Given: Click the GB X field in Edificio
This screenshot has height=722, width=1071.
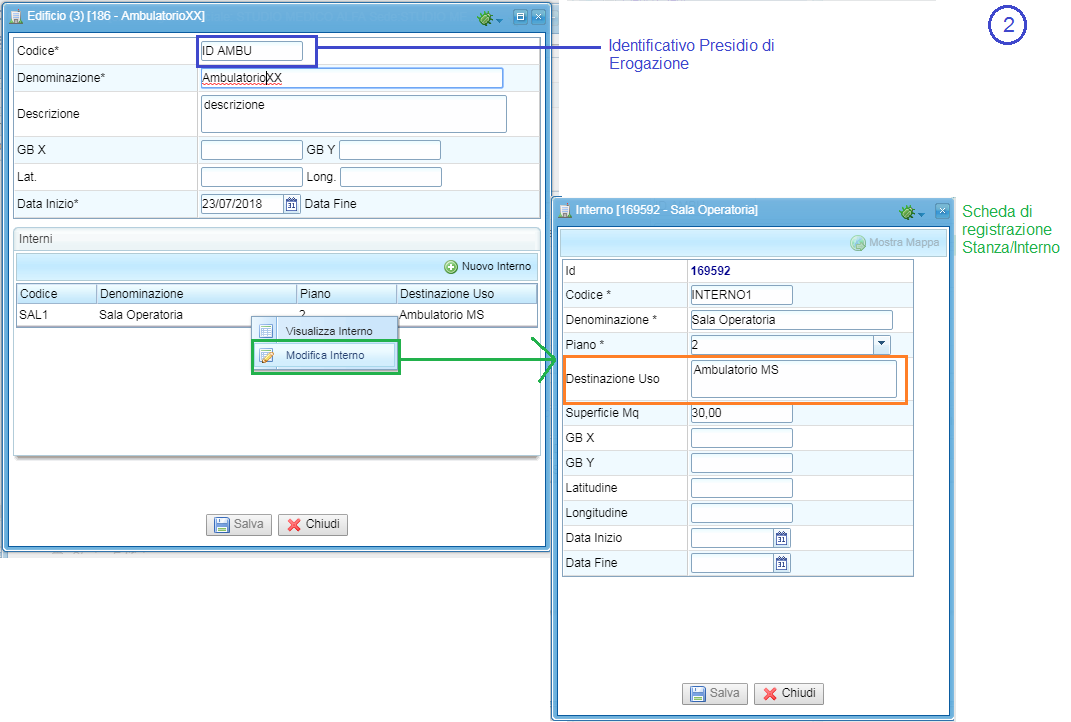Looking at the screenshot, I should [x=251, y=150].
